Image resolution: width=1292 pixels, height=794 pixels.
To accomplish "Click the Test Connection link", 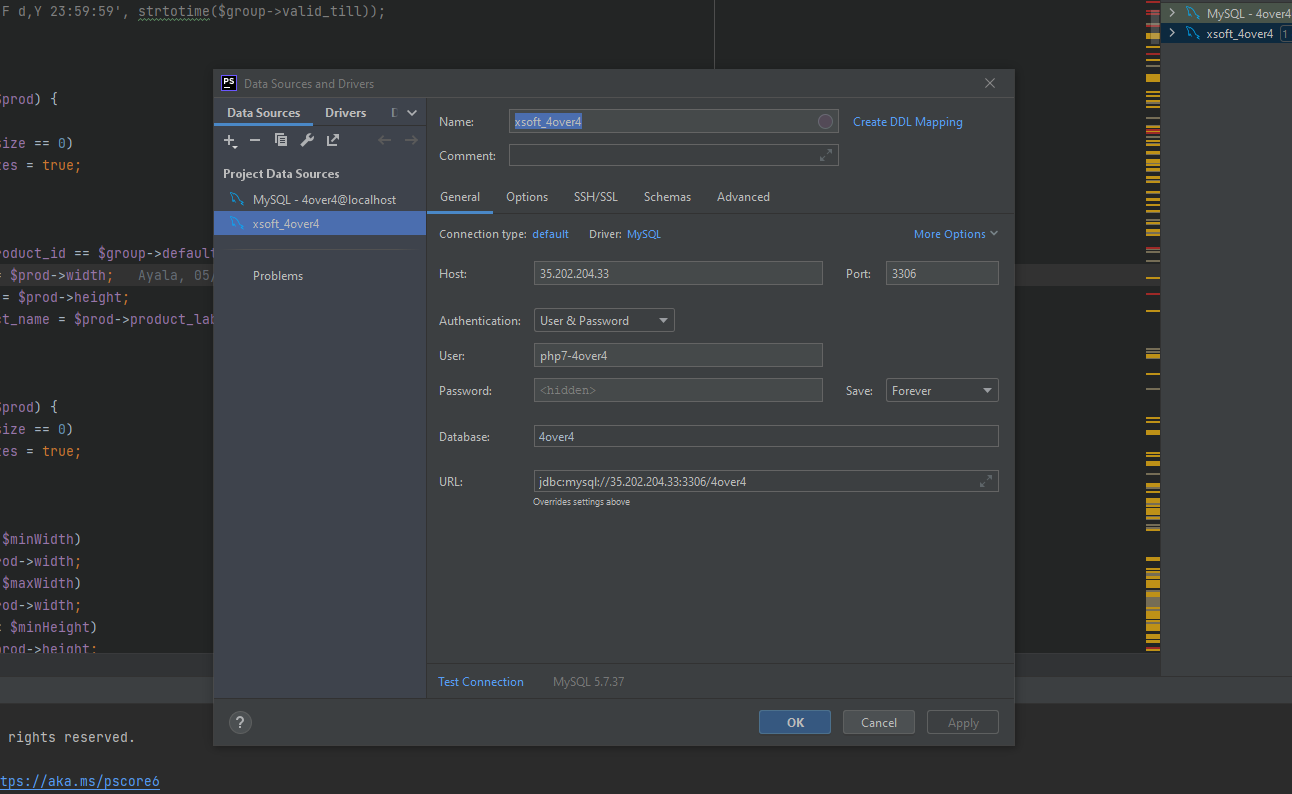I will tap(481, 682).
